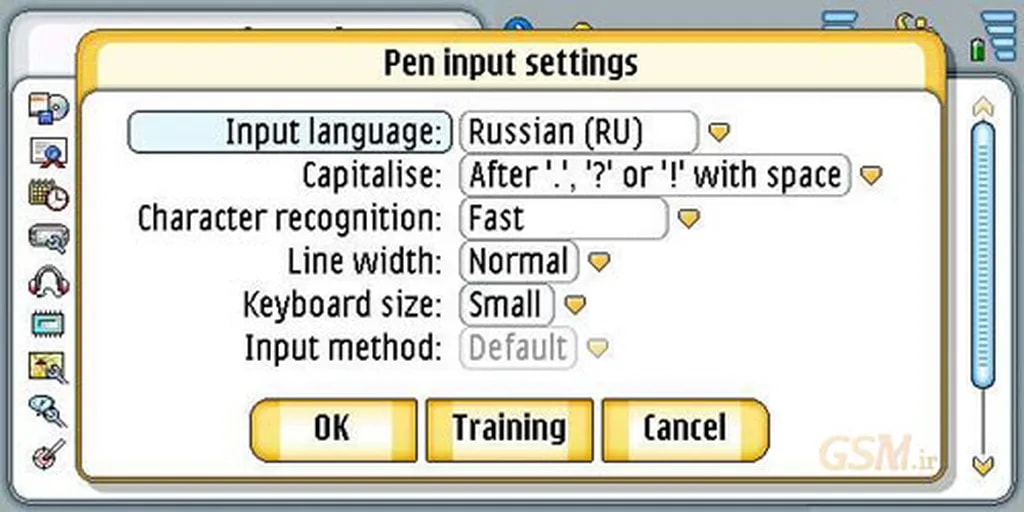1024x512 pixels.
Task: Click the CD and monitor icon in sidebar
Action: (x=47, y=108)
